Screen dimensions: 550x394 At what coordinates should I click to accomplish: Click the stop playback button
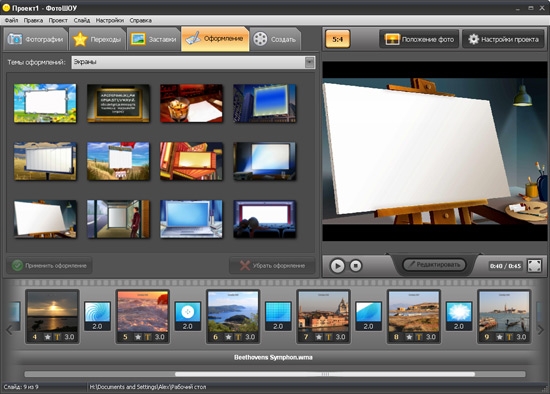click(x=355, y=266)
